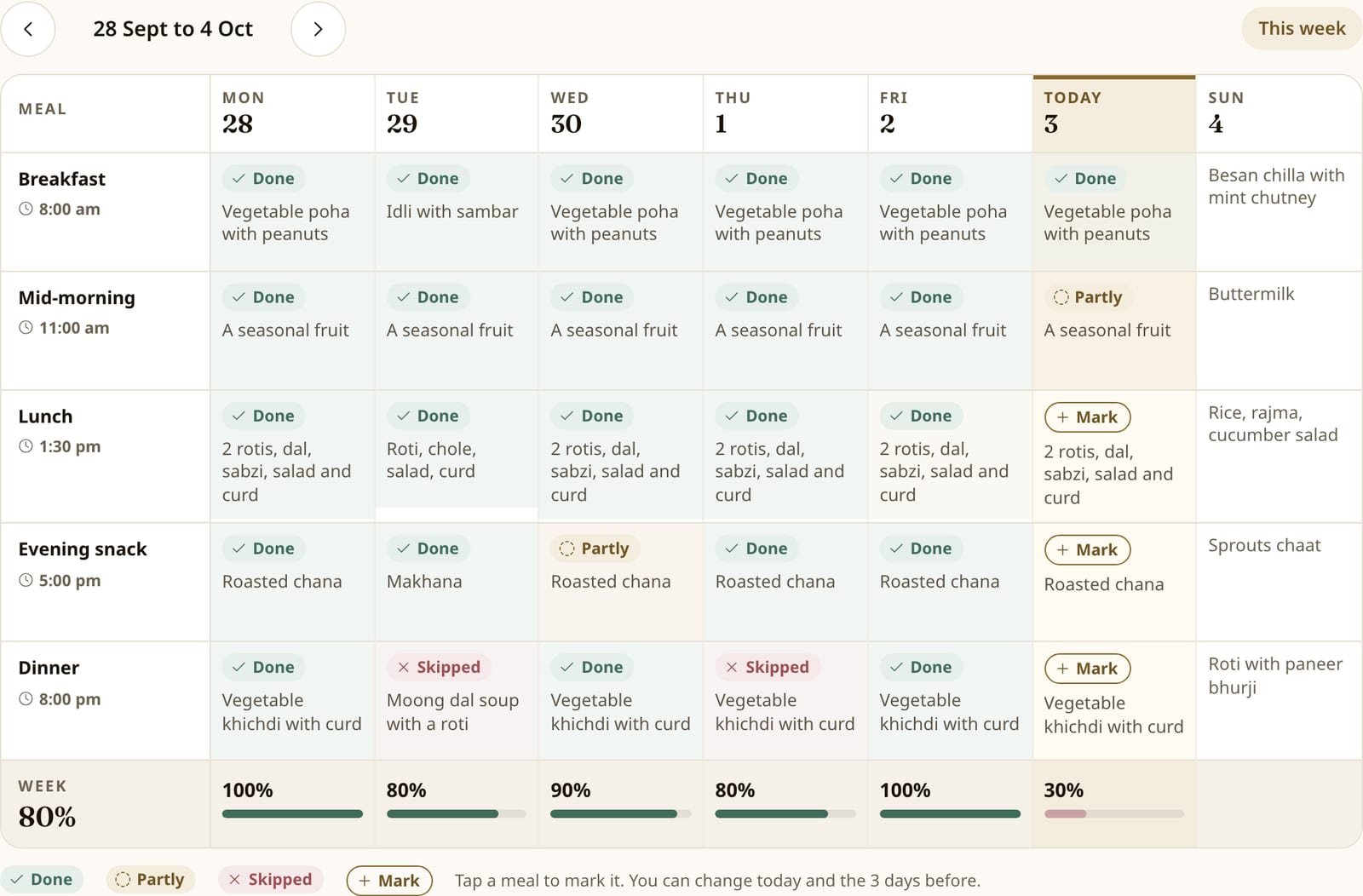The width and height of the screenshot is (1363, 896).
Task: Select the SUN 4 column header
Action: click(1279, 113)
